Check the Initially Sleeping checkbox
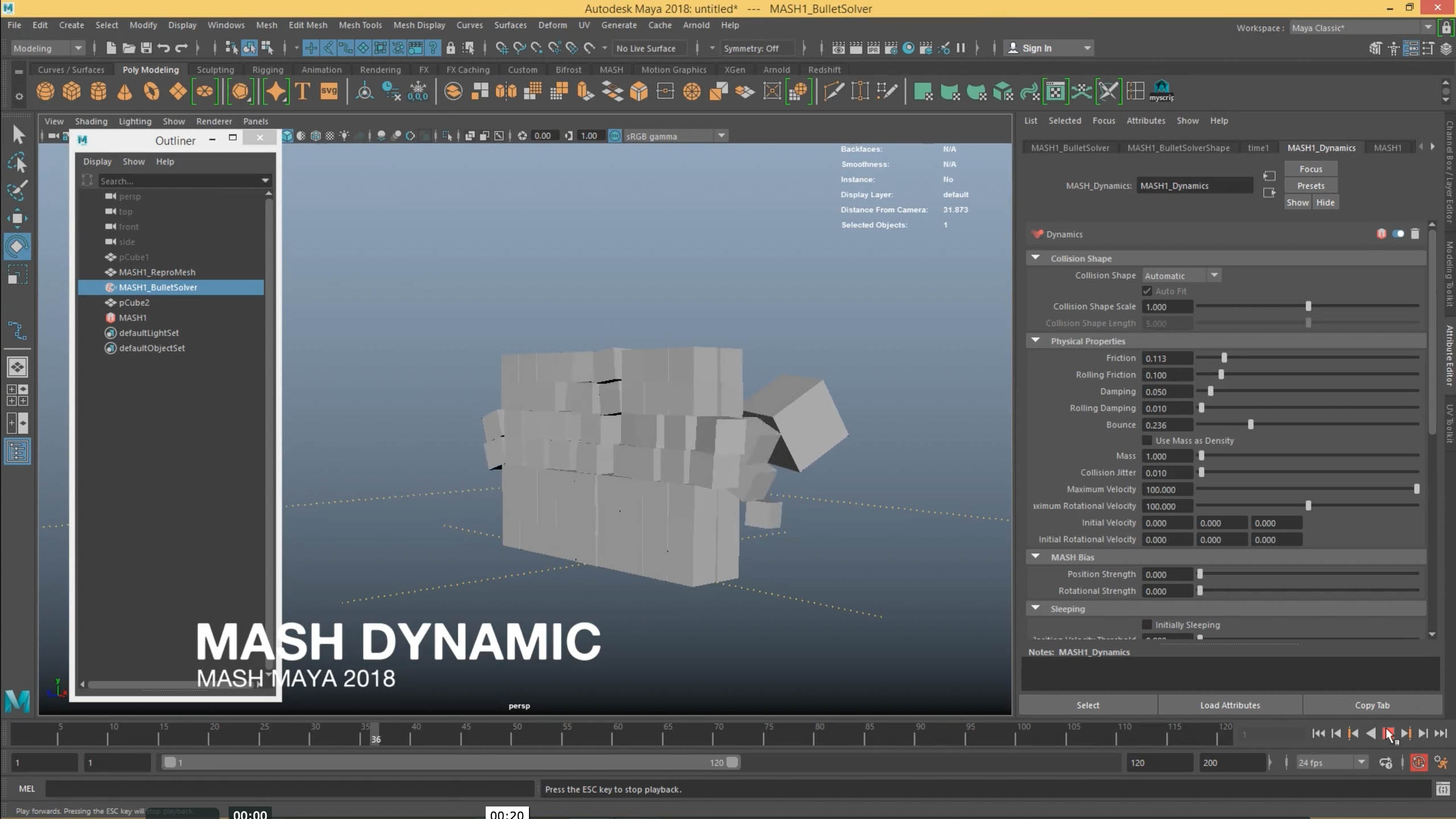This screenshot has width=1456, height=819. [1147, 624]
